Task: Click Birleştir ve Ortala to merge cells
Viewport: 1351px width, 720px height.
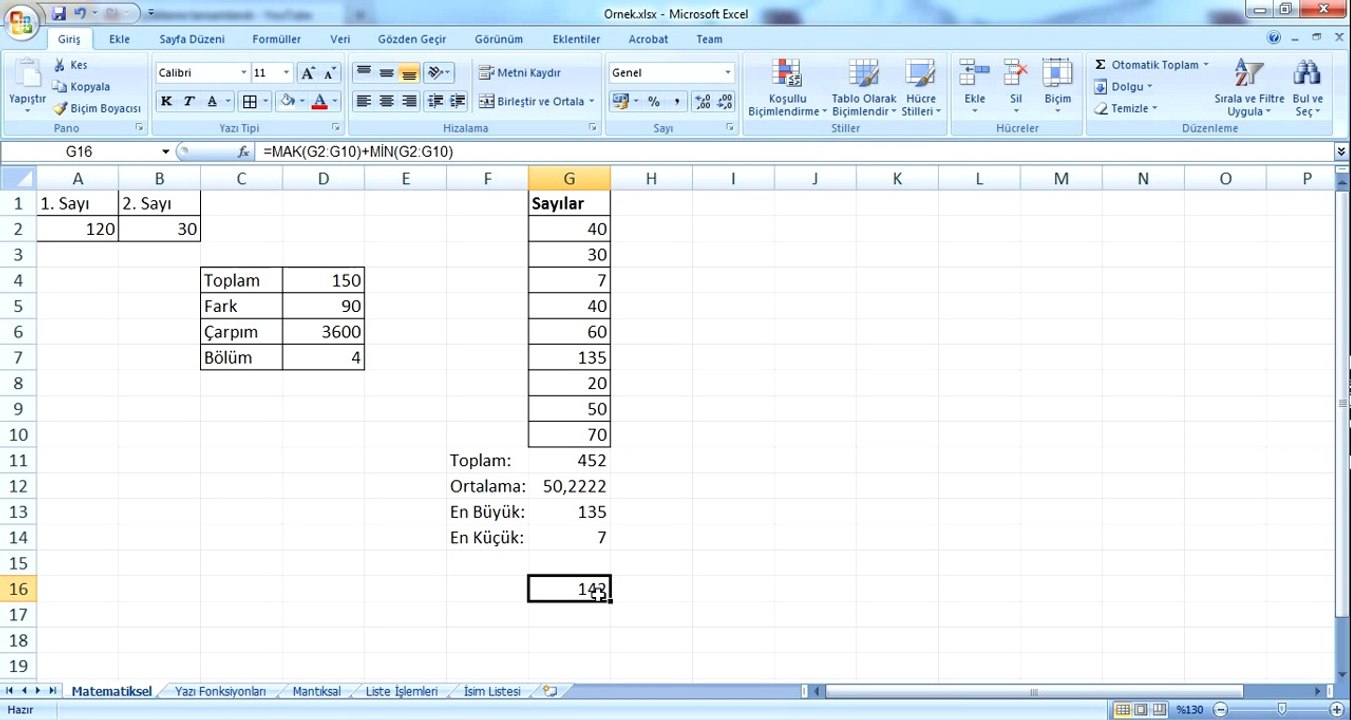Action: [531, 101]
